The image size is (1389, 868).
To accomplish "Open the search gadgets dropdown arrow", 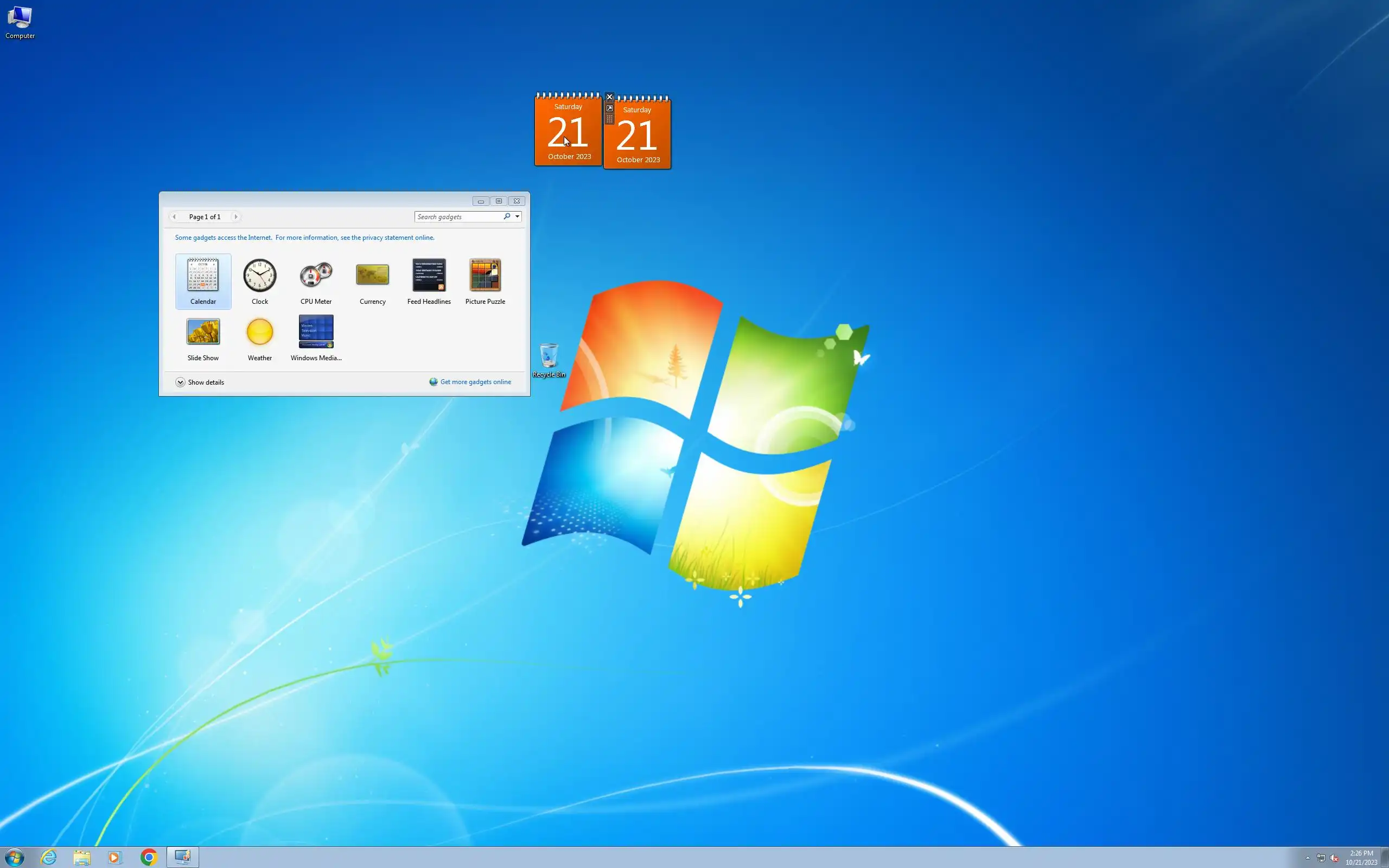I will pyautogui.click(x=517, y=216).
